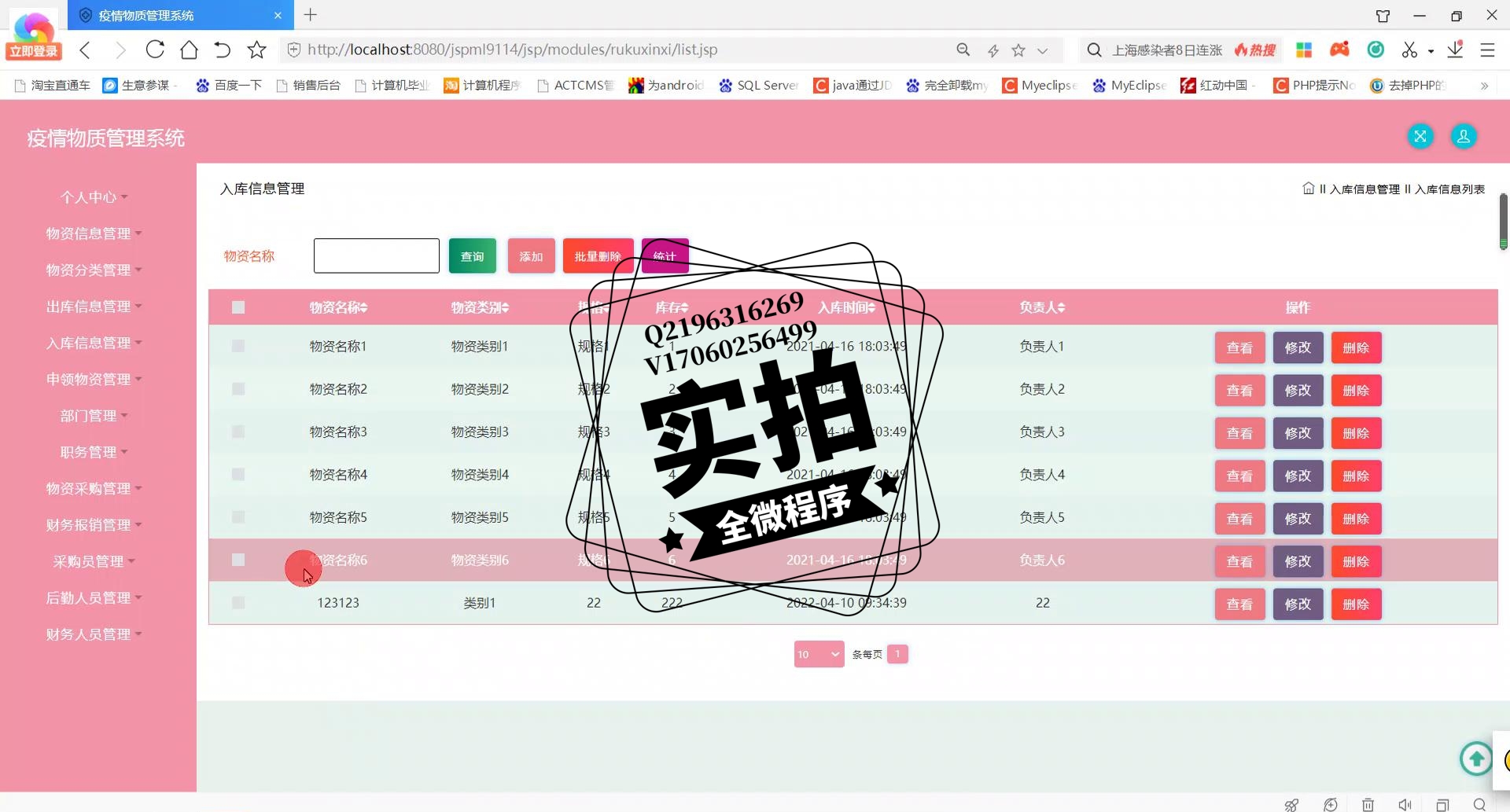Viewport: 1510px width, 812px height.
Task: Click the scissors screenshot icon
Action: click(1409, 50)
